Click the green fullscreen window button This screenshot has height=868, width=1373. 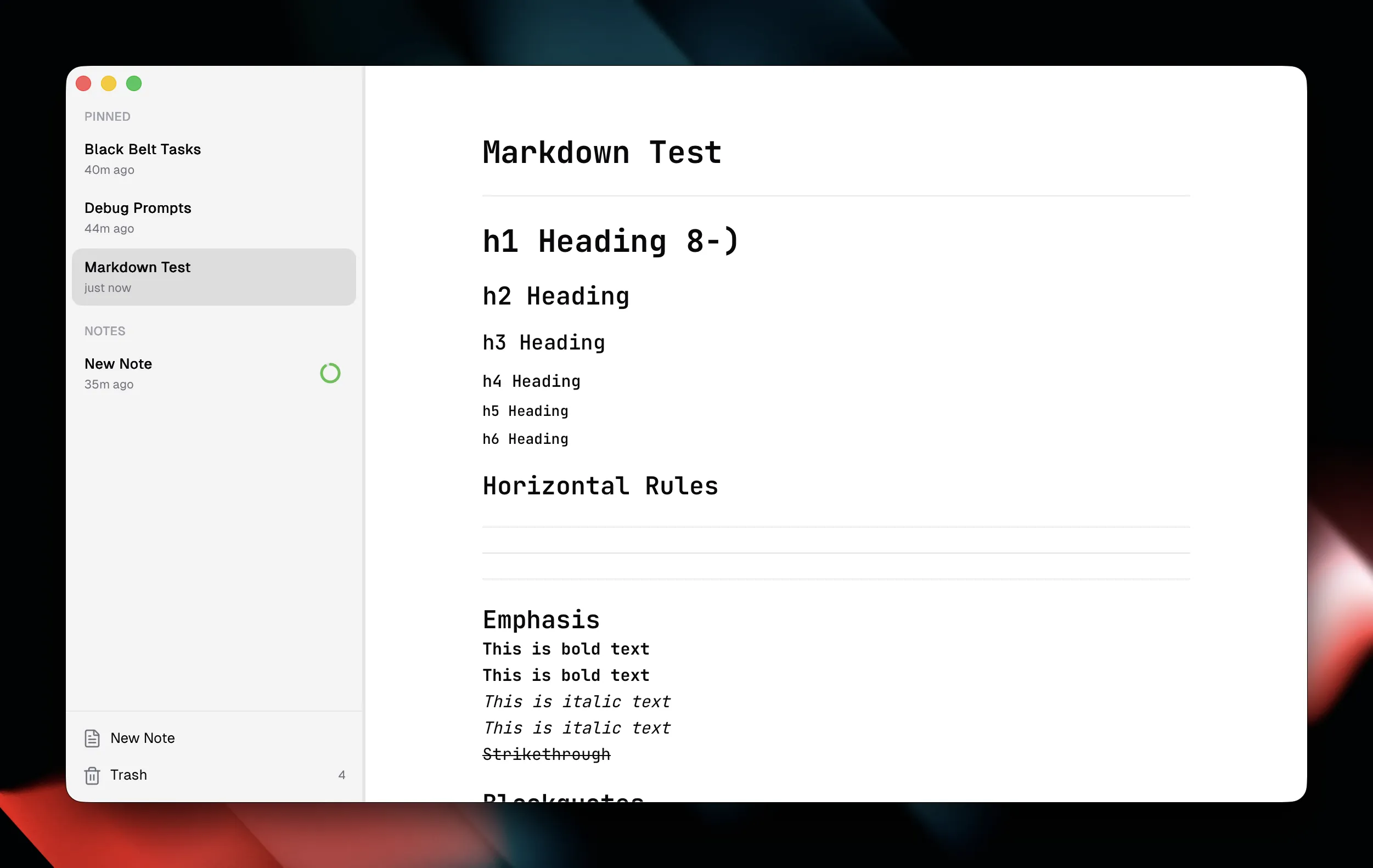[x=134, y=84]
